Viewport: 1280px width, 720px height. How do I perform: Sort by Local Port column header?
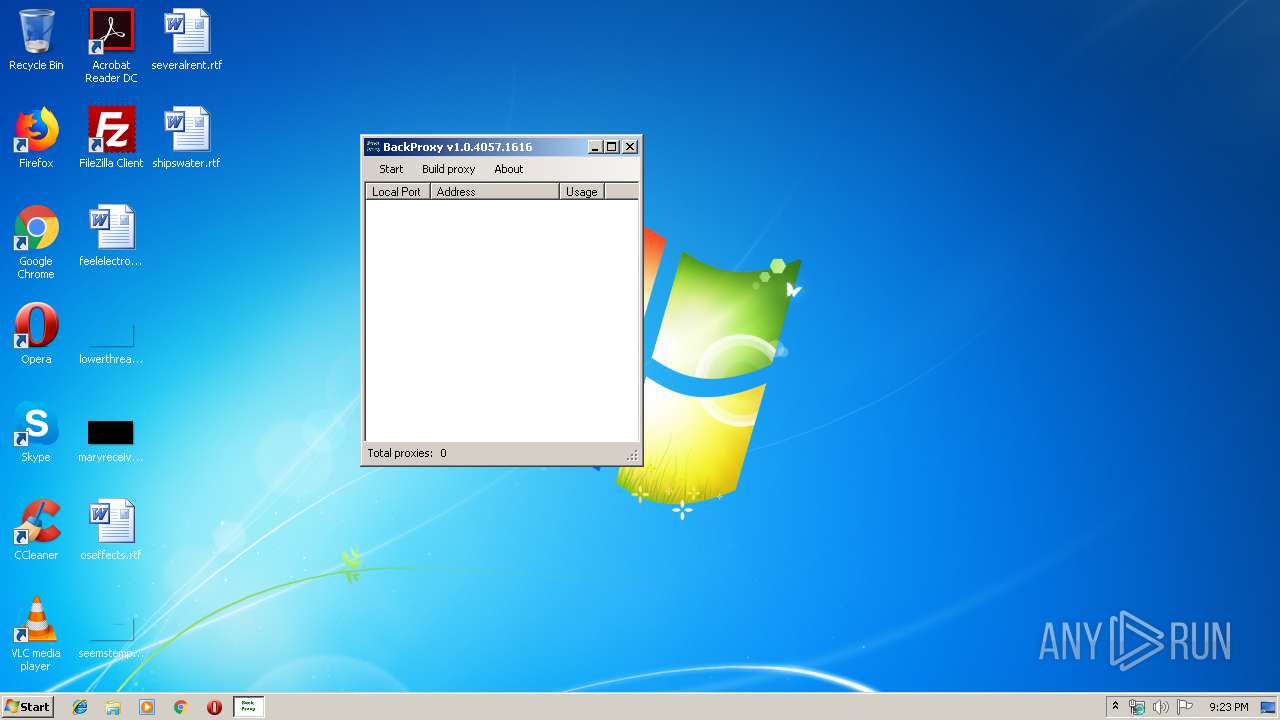click(x=397, y=192)
